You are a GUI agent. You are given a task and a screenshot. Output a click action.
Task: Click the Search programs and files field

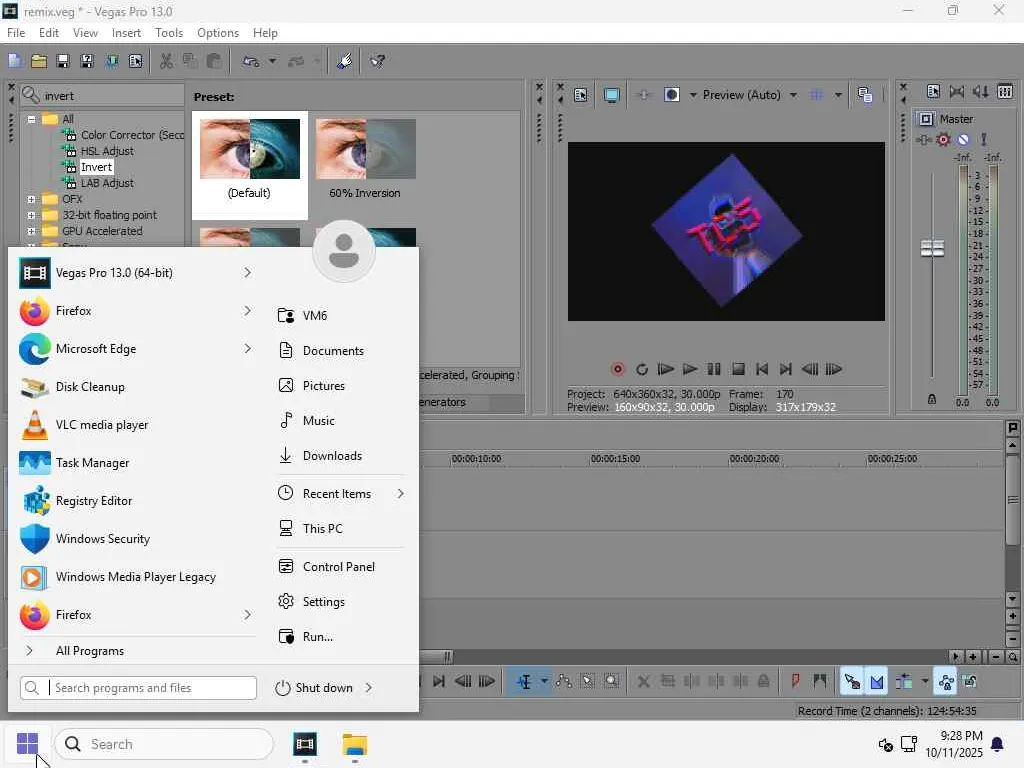click(138, 688)
